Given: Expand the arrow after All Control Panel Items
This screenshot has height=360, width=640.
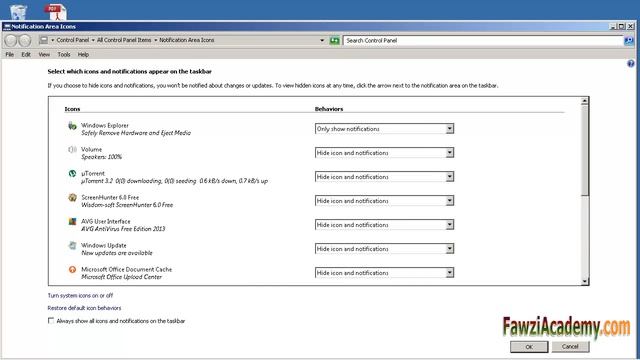Looking at the screenshot, I should (156, 40).
